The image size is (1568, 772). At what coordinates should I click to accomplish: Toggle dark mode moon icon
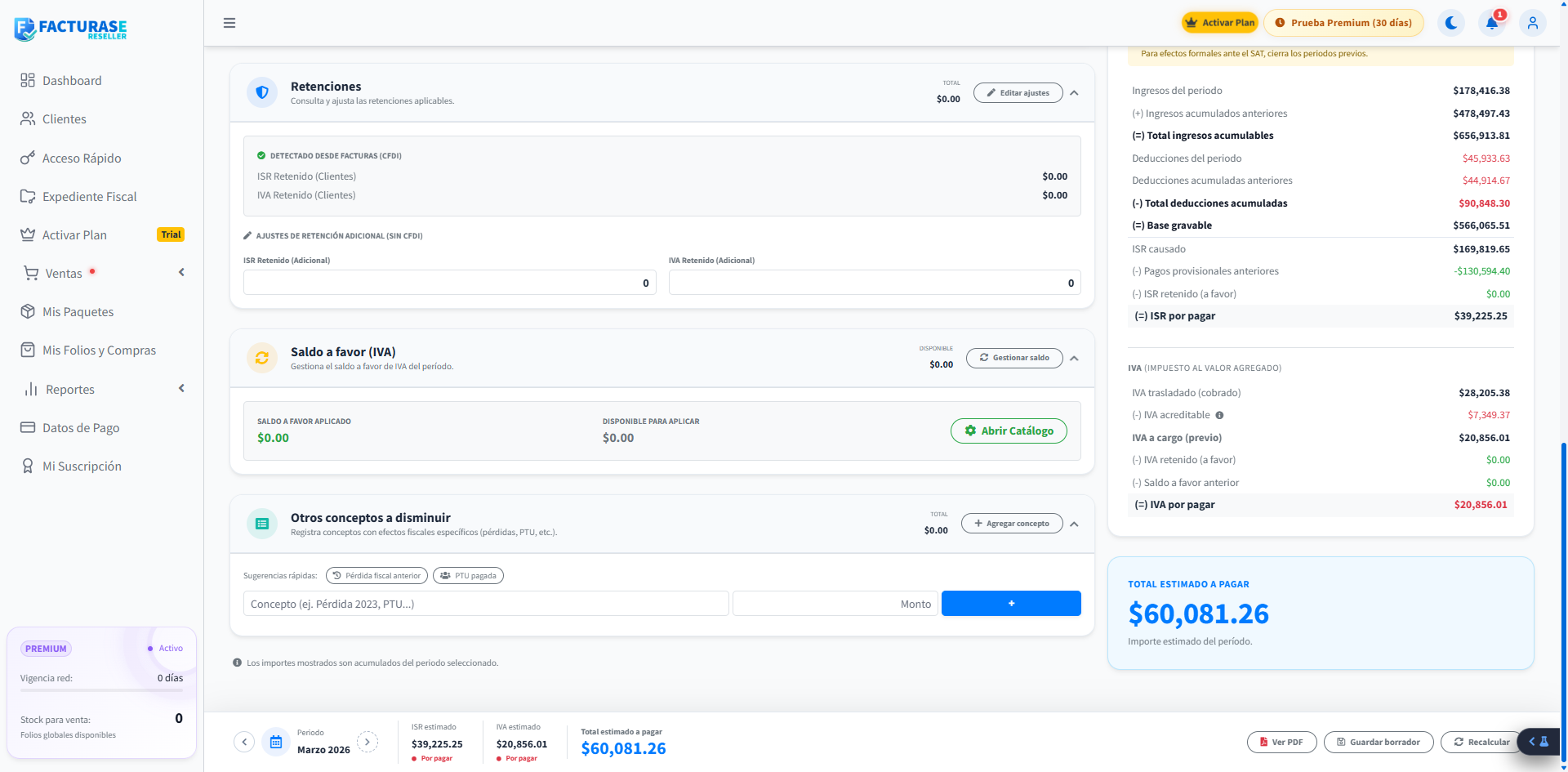pyautogui.click(x=1451, y=23)
